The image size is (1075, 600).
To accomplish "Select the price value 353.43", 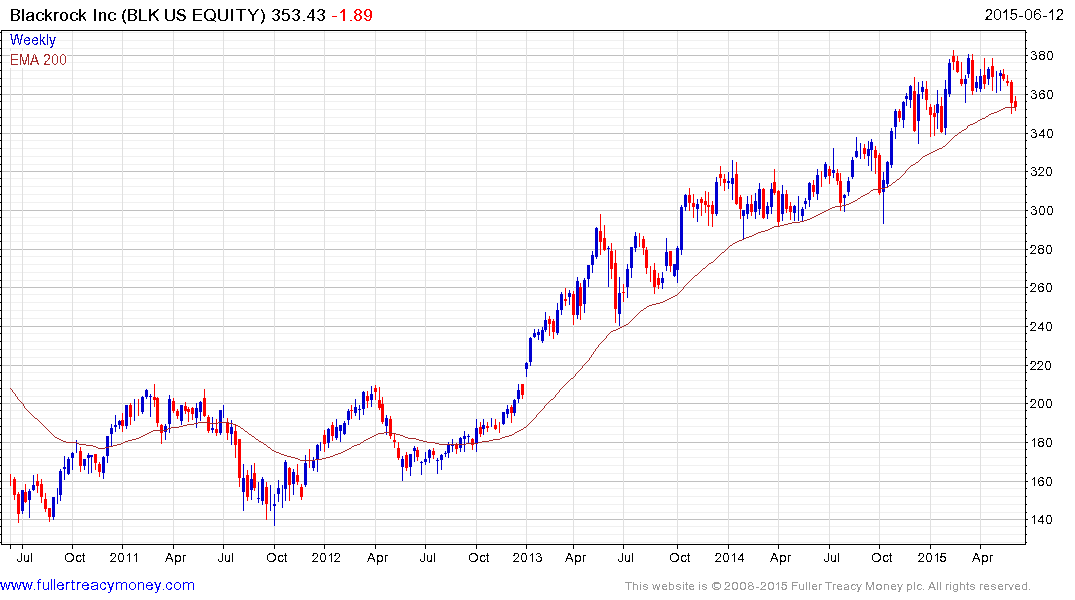I will (x=298, y=15).
